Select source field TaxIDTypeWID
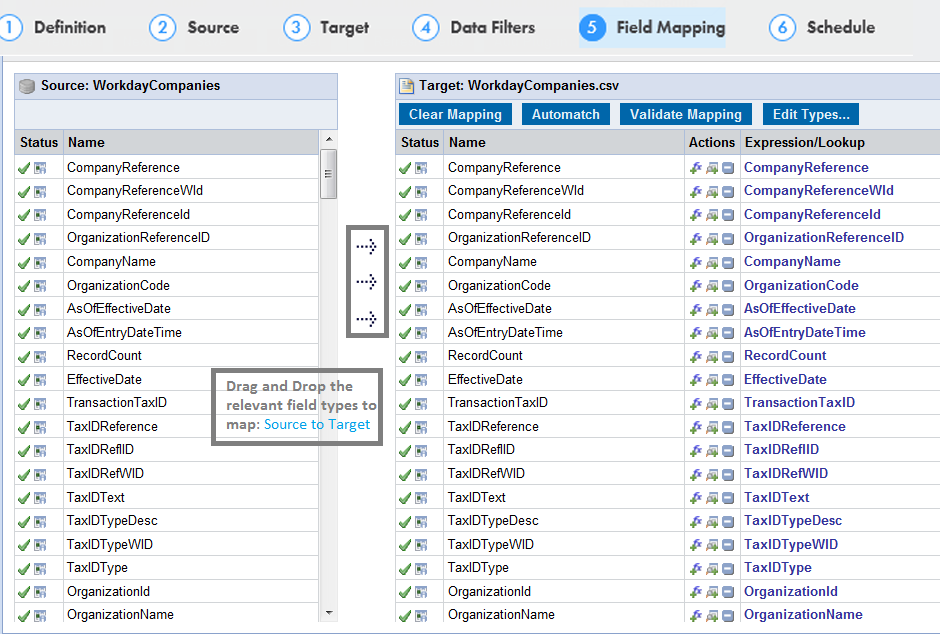The image size is (940, 634). (110, 545)
